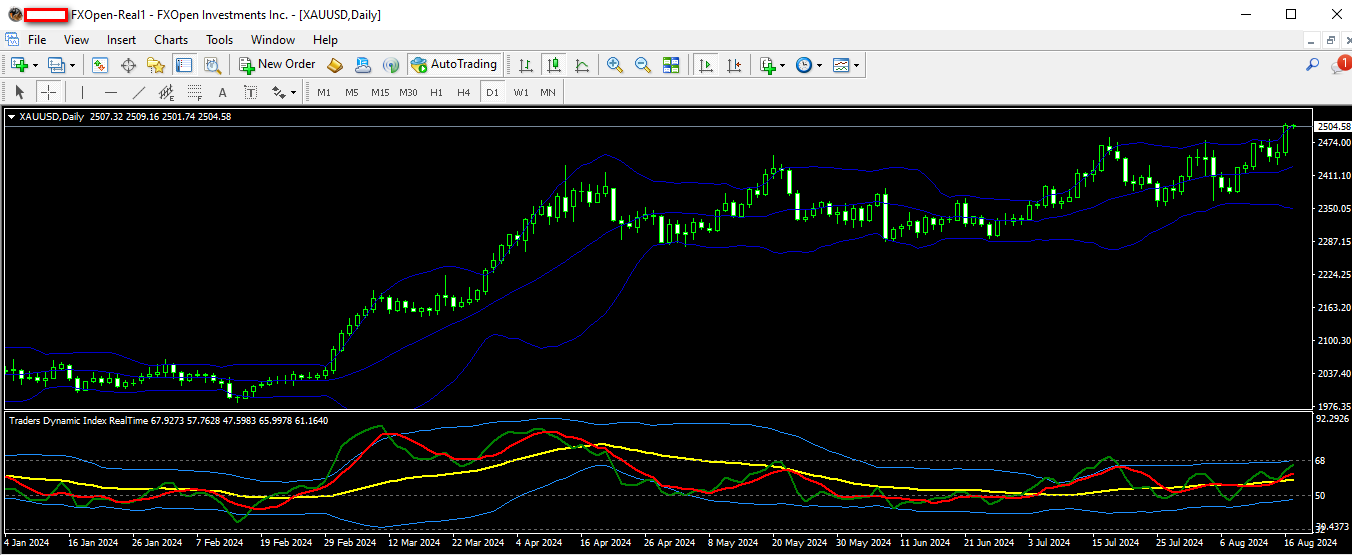Switch to the M30 timeframe
The width and height of the screenshot is (1352, 556).
coord(408,93)
